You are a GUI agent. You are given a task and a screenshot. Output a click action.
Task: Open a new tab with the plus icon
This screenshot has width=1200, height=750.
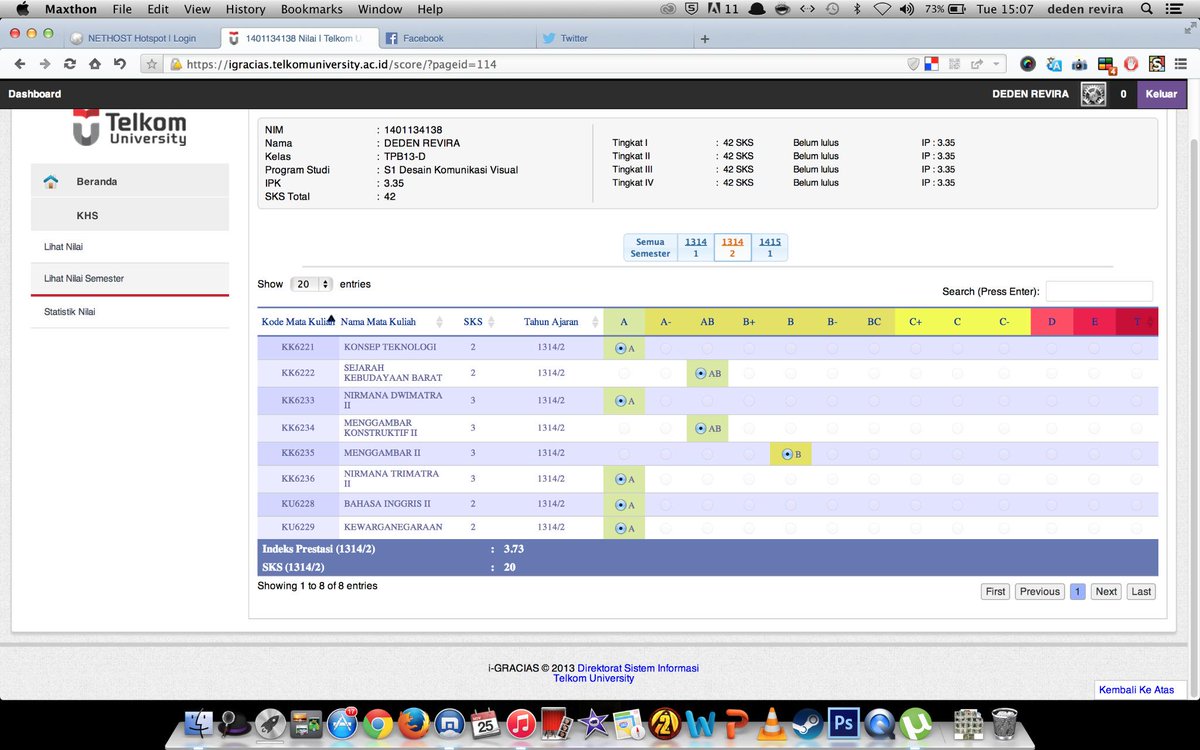tap(705, 39)
